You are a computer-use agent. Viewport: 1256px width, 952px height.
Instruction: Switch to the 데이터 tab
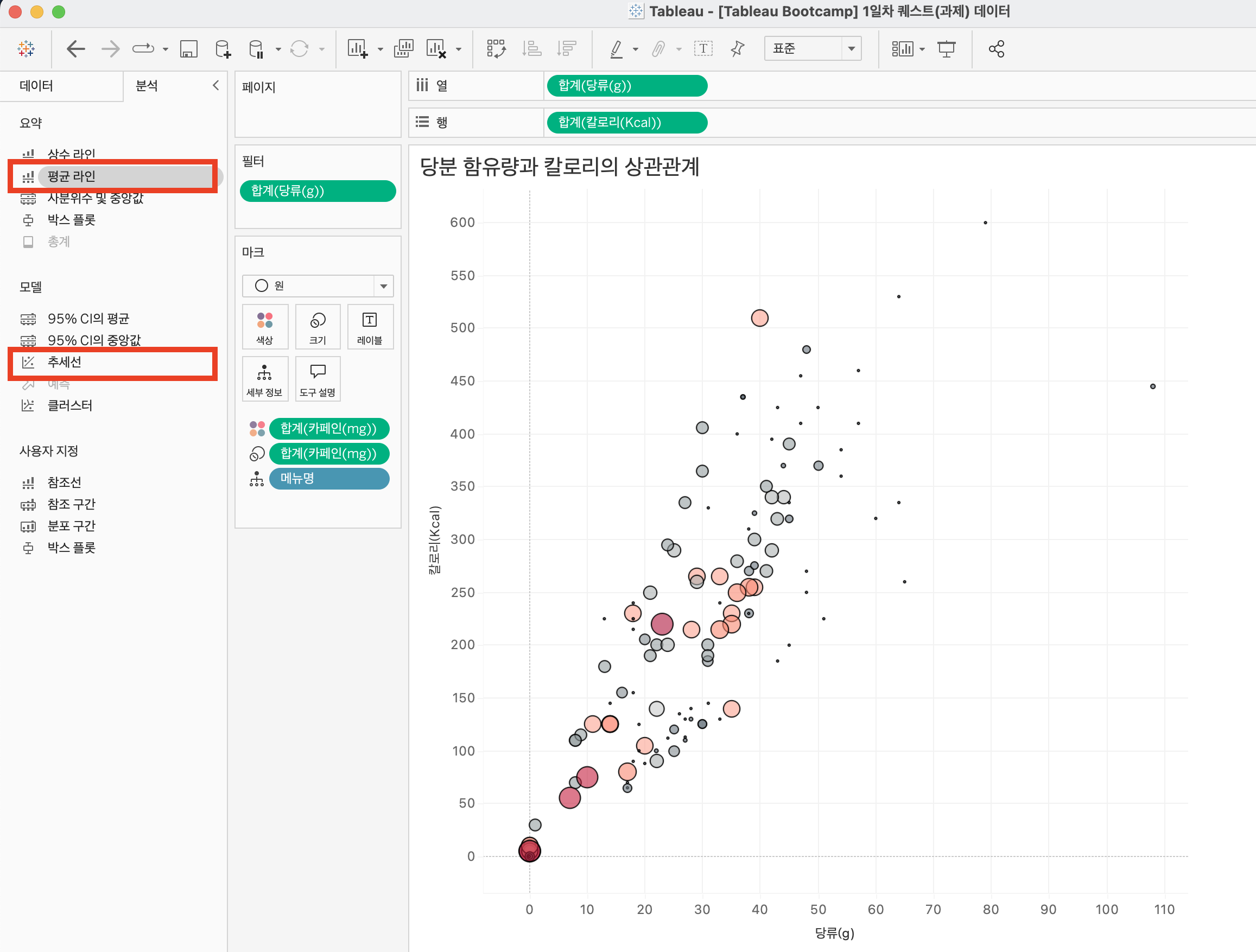pyautogui.click(x=36, y=86)
